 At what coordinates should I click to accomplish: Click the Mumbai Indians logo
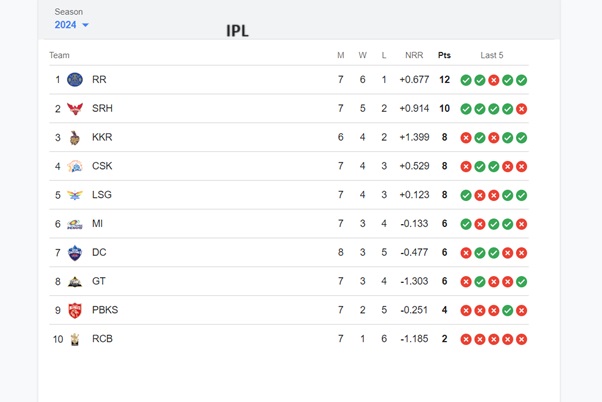(75, 224)
